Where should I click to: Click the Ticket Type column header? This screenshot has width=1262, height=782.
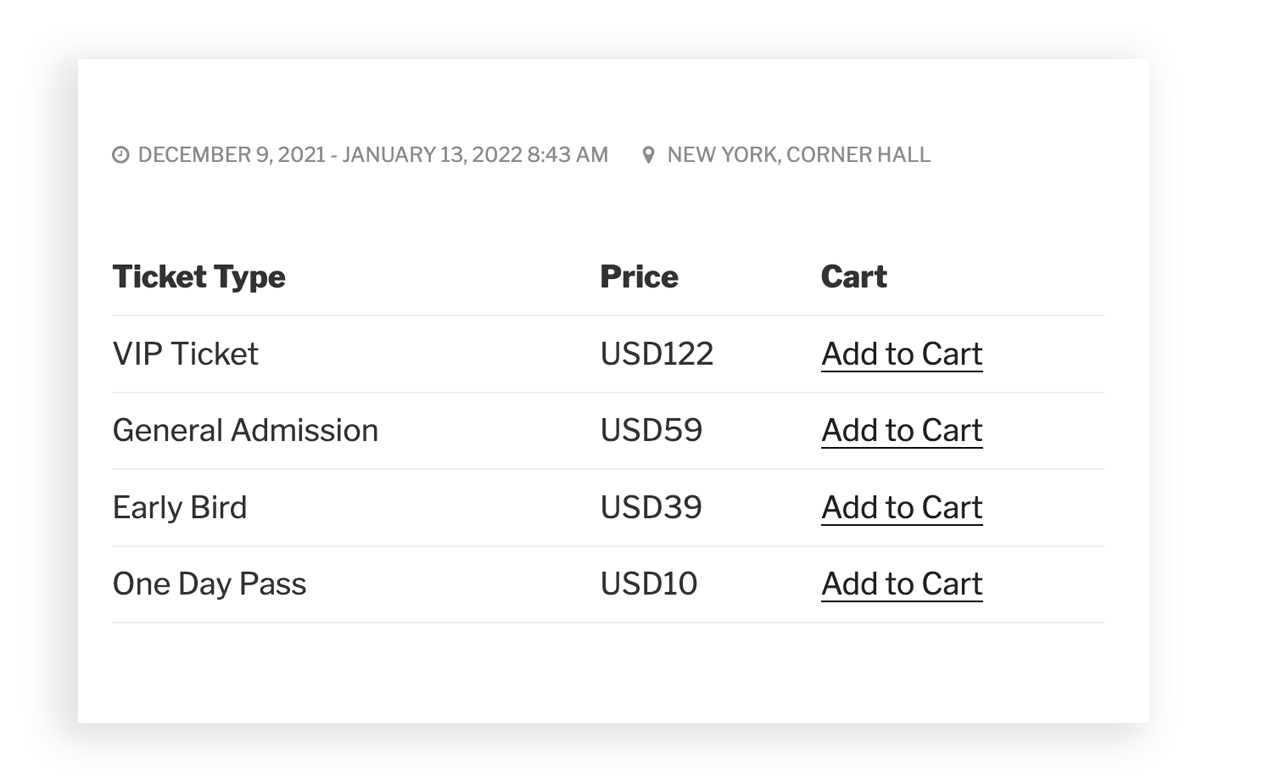point(199,277)
